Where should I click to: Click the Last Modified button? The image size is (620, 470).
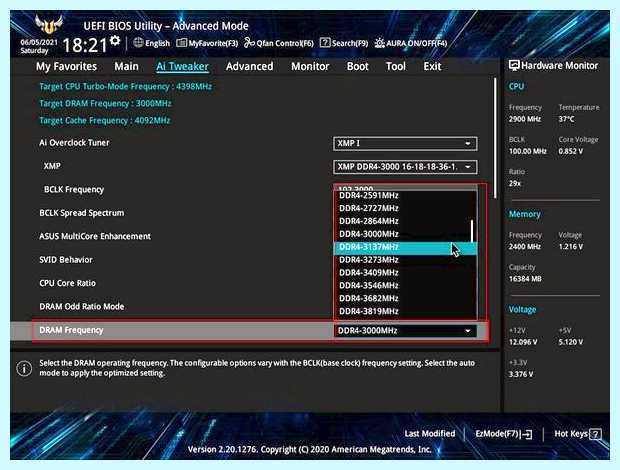429,434
